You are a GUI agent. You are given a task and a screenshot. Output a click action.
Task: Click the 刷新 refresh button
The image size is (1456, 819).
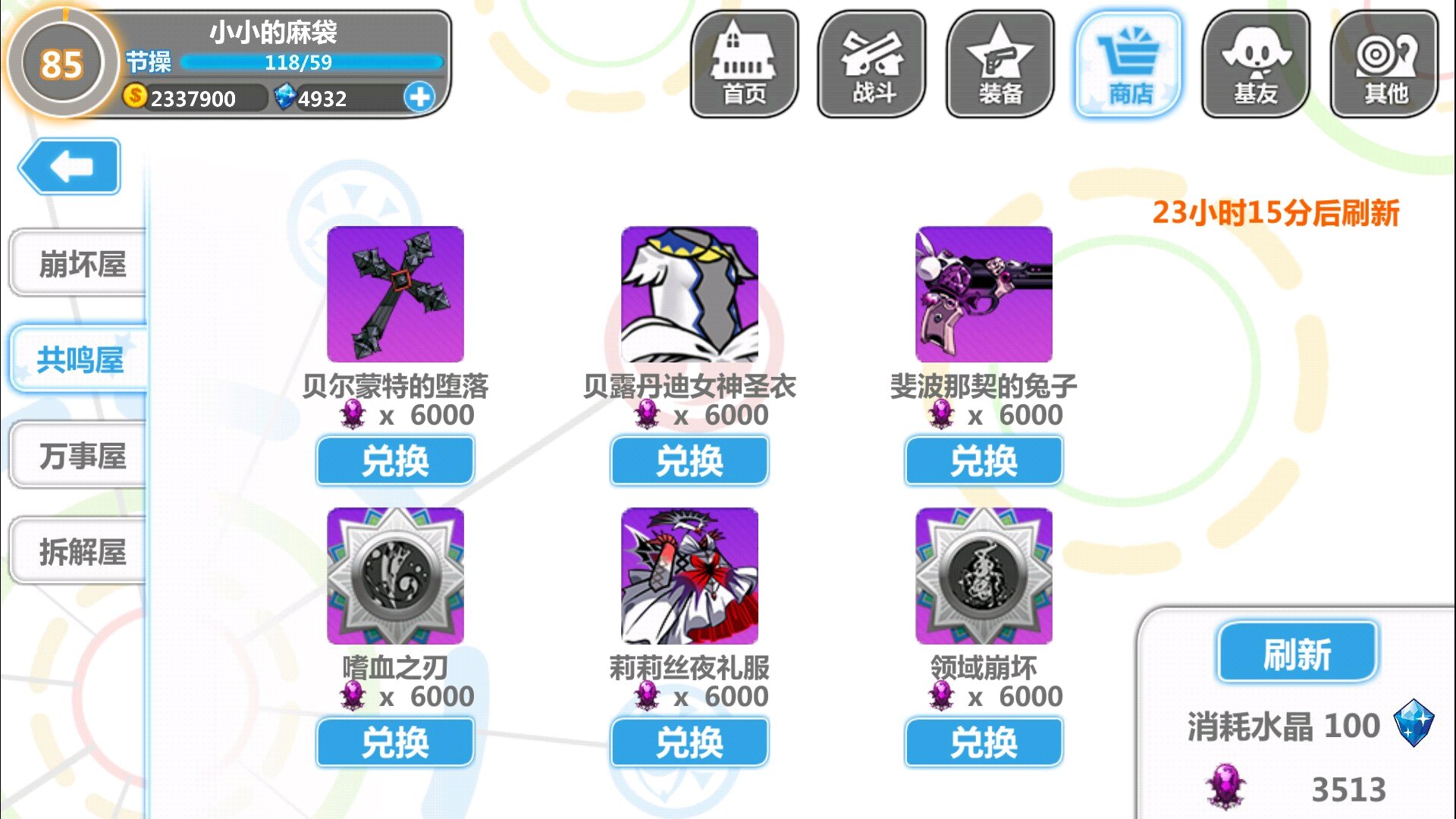tap(1298, 653)
